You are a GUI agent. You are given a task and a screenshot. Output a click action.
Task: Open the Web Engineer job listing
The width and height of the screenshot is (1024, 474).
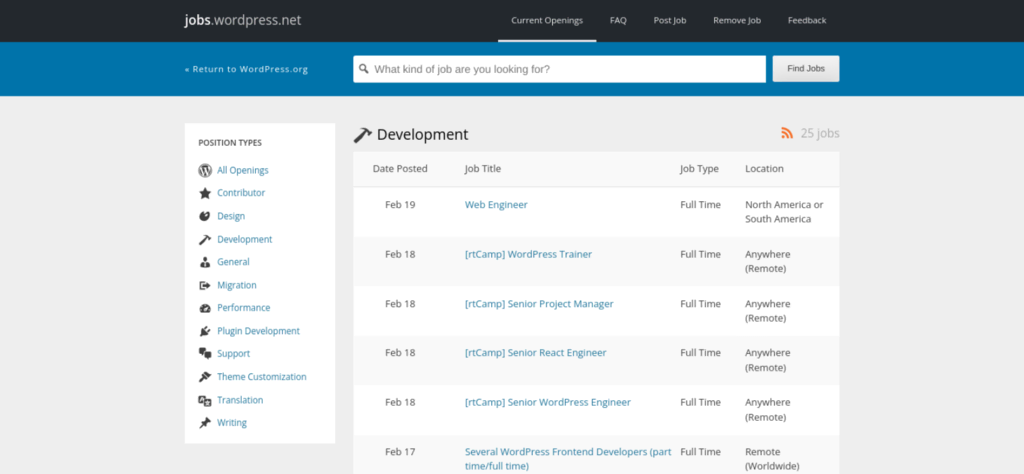[496, 205]
